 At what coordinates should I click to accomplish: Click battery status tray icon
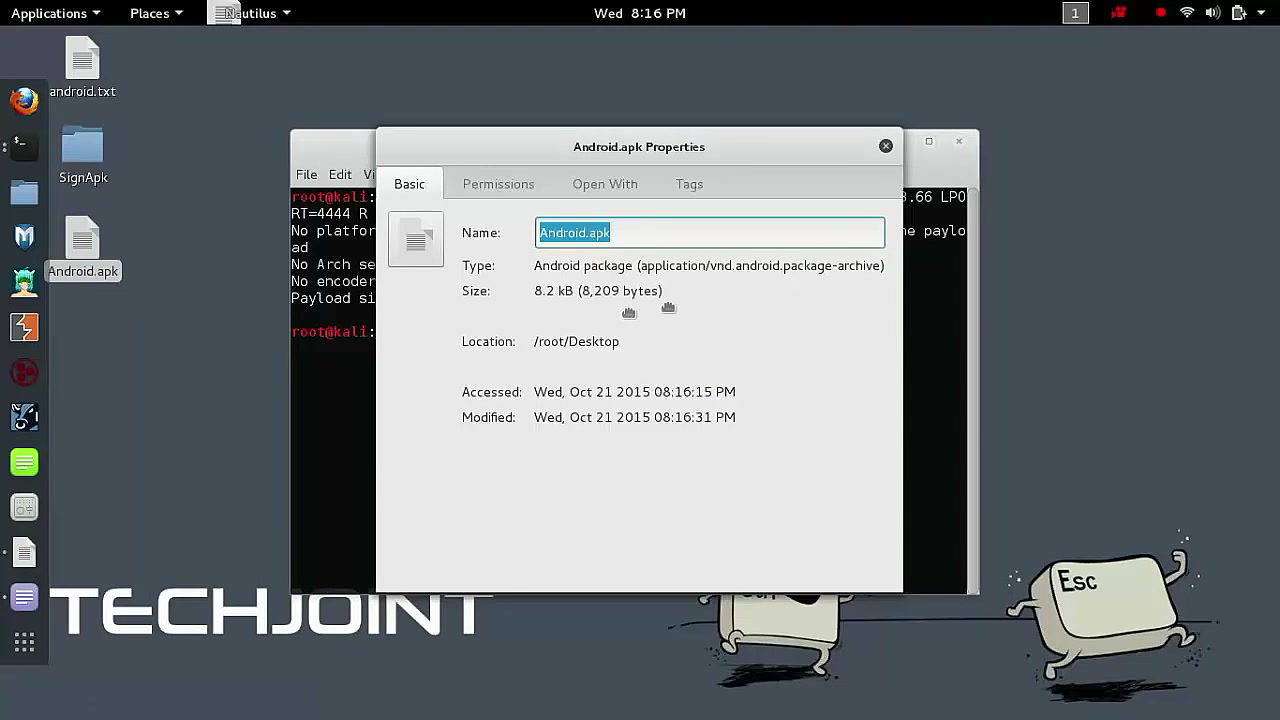(1238, 13)
